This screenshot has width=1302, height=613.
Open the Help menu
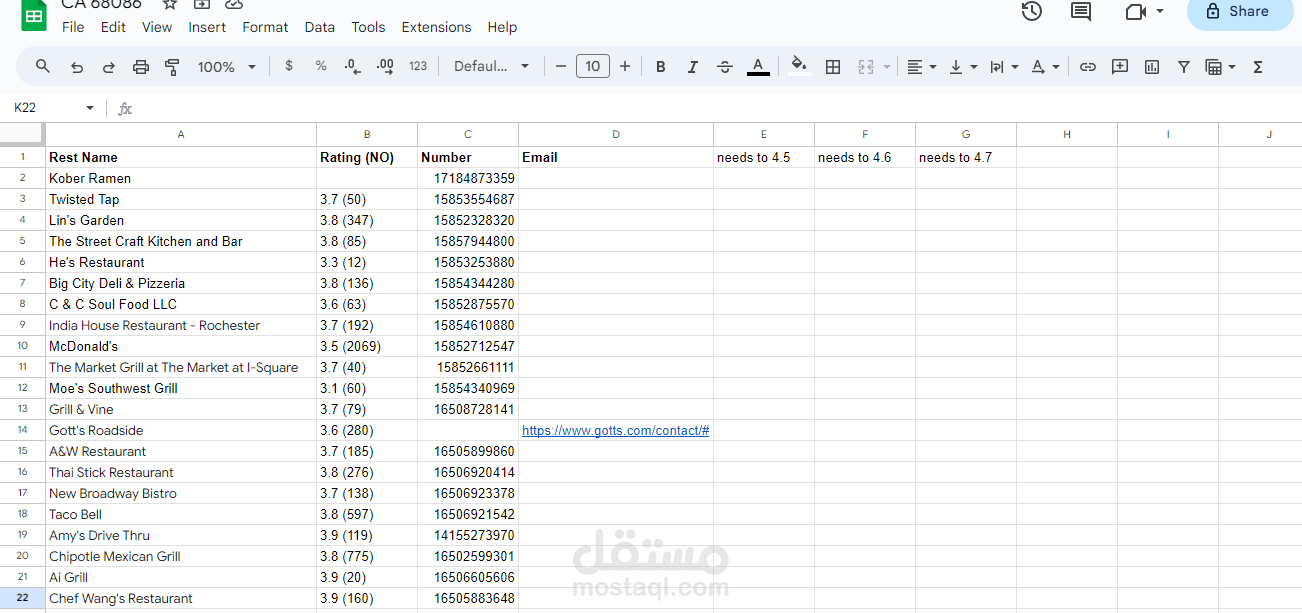tap(503, 27)
